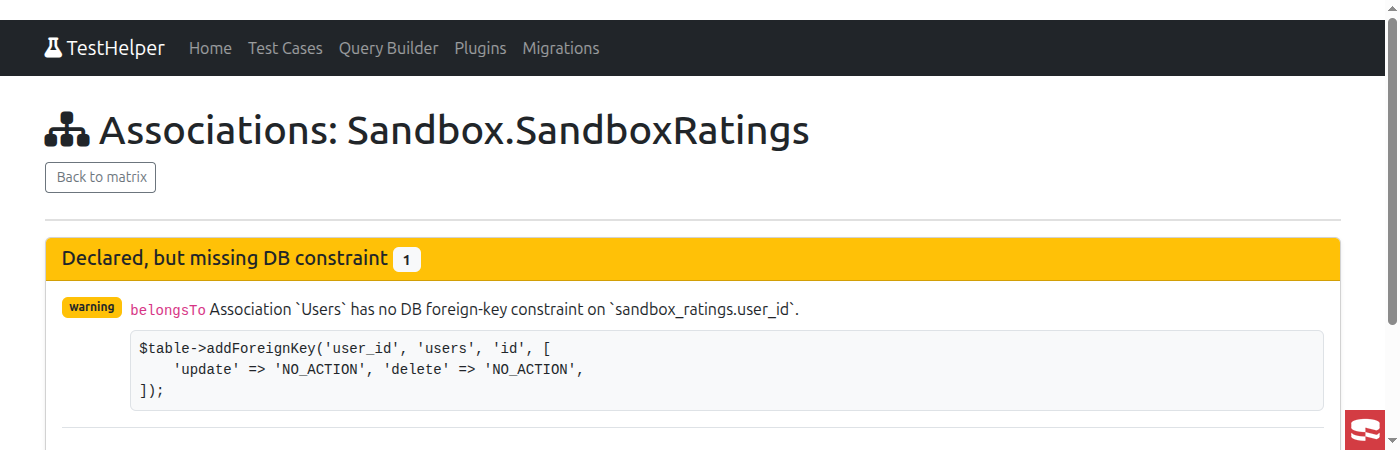Viewport: 1400px width, 450px height.
Task: Click the Users association warning message text
Action: point(504,310)
